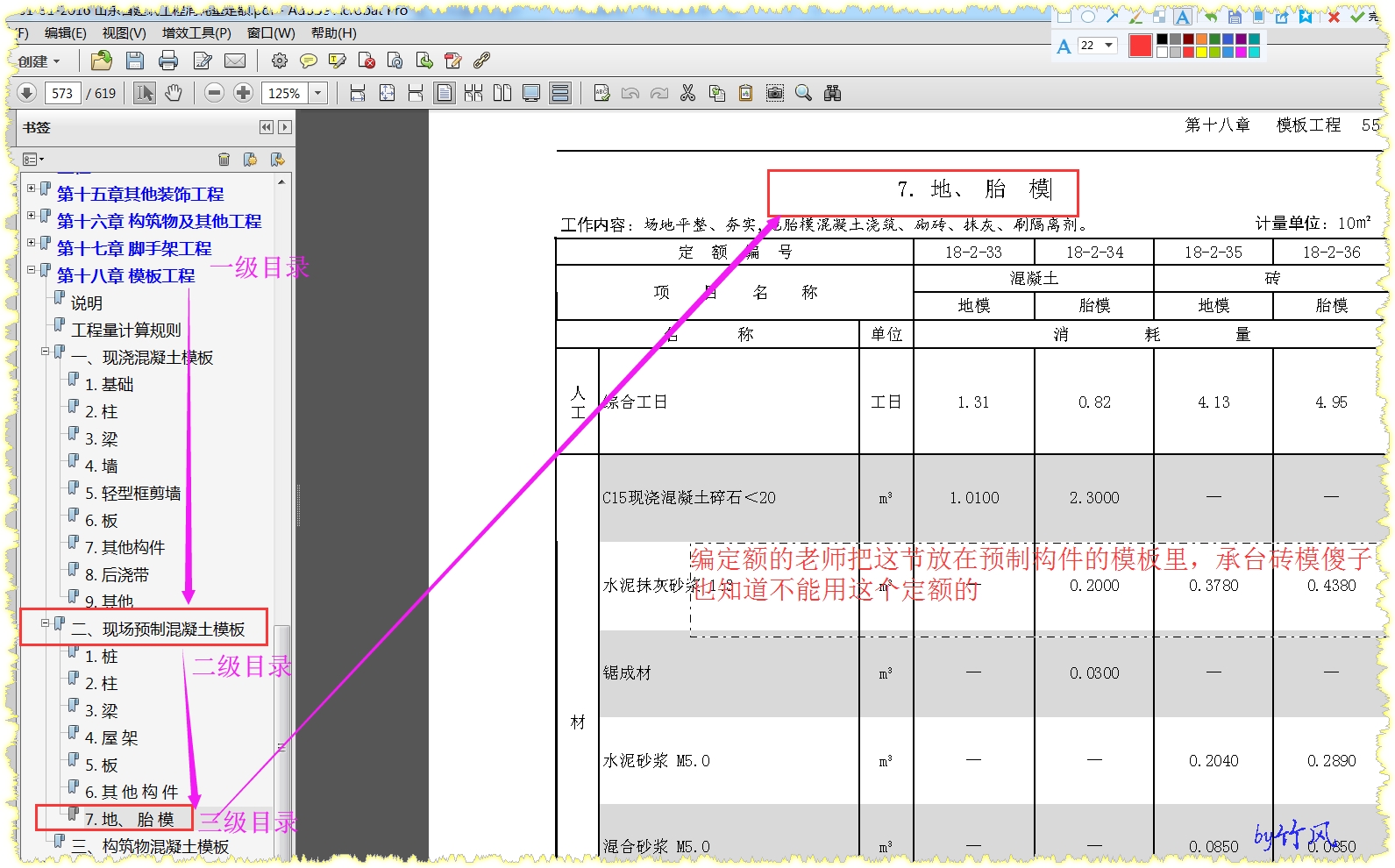Open bookmark 5. 轻型框剪墙
Viewport: 1395px width, 868px height.
(132, 493)
